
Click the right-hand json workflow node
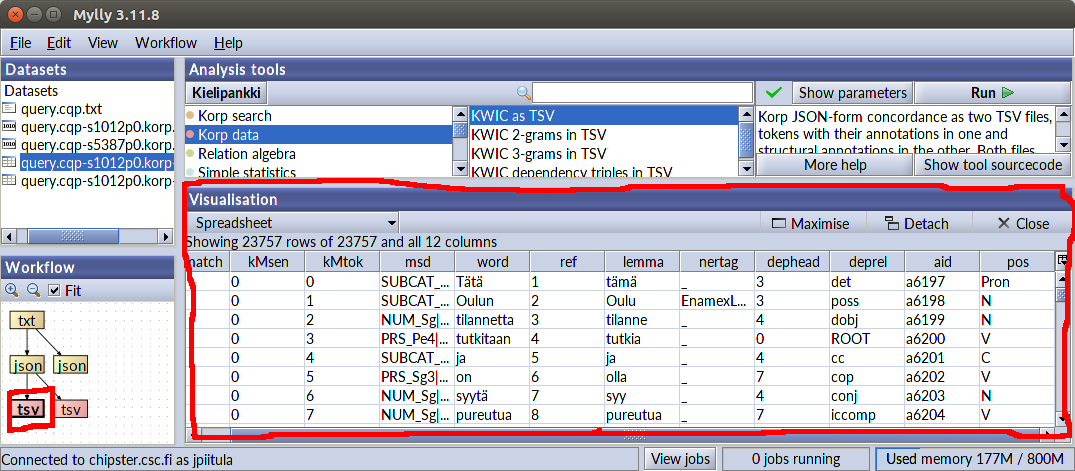pyautogui.click(x=72, y=365)
